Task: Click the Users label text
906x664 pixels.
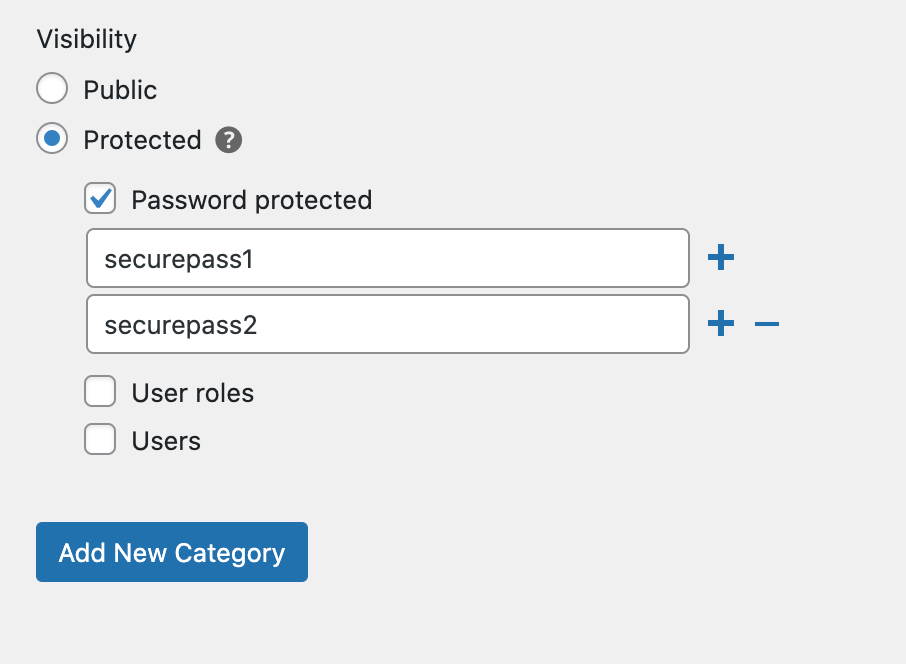Action: pos(166,441)
